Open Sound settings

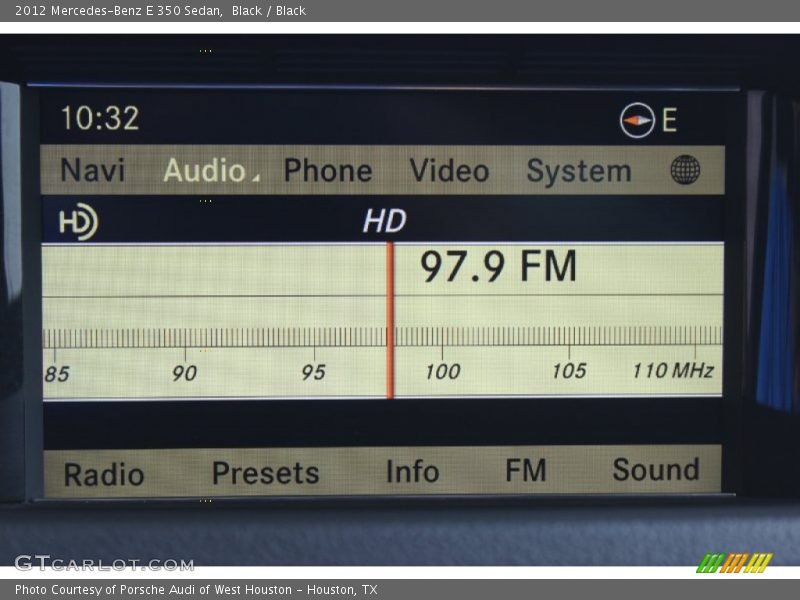pyautogui.click(x=656, y=469)
